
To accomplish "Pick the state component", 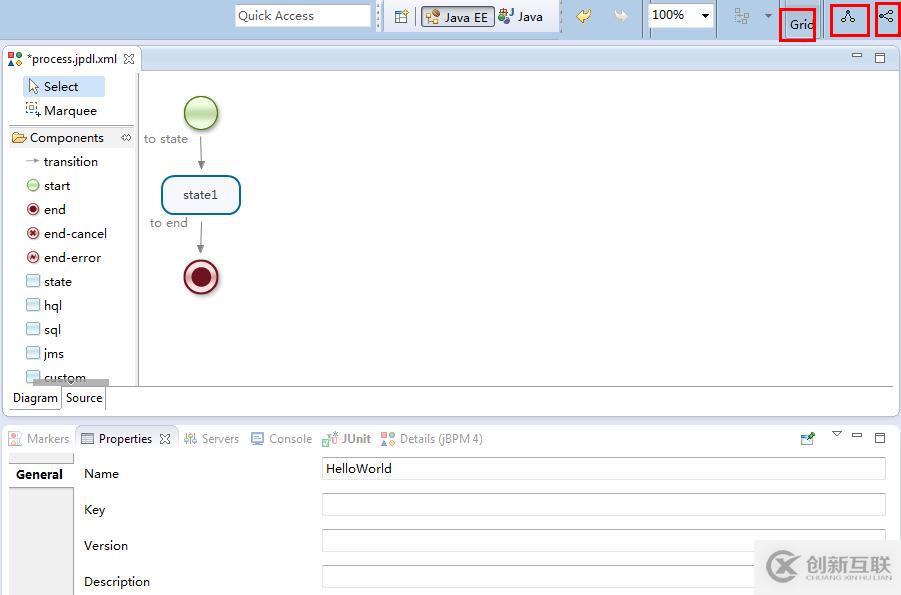I will [x=49, y=282].
